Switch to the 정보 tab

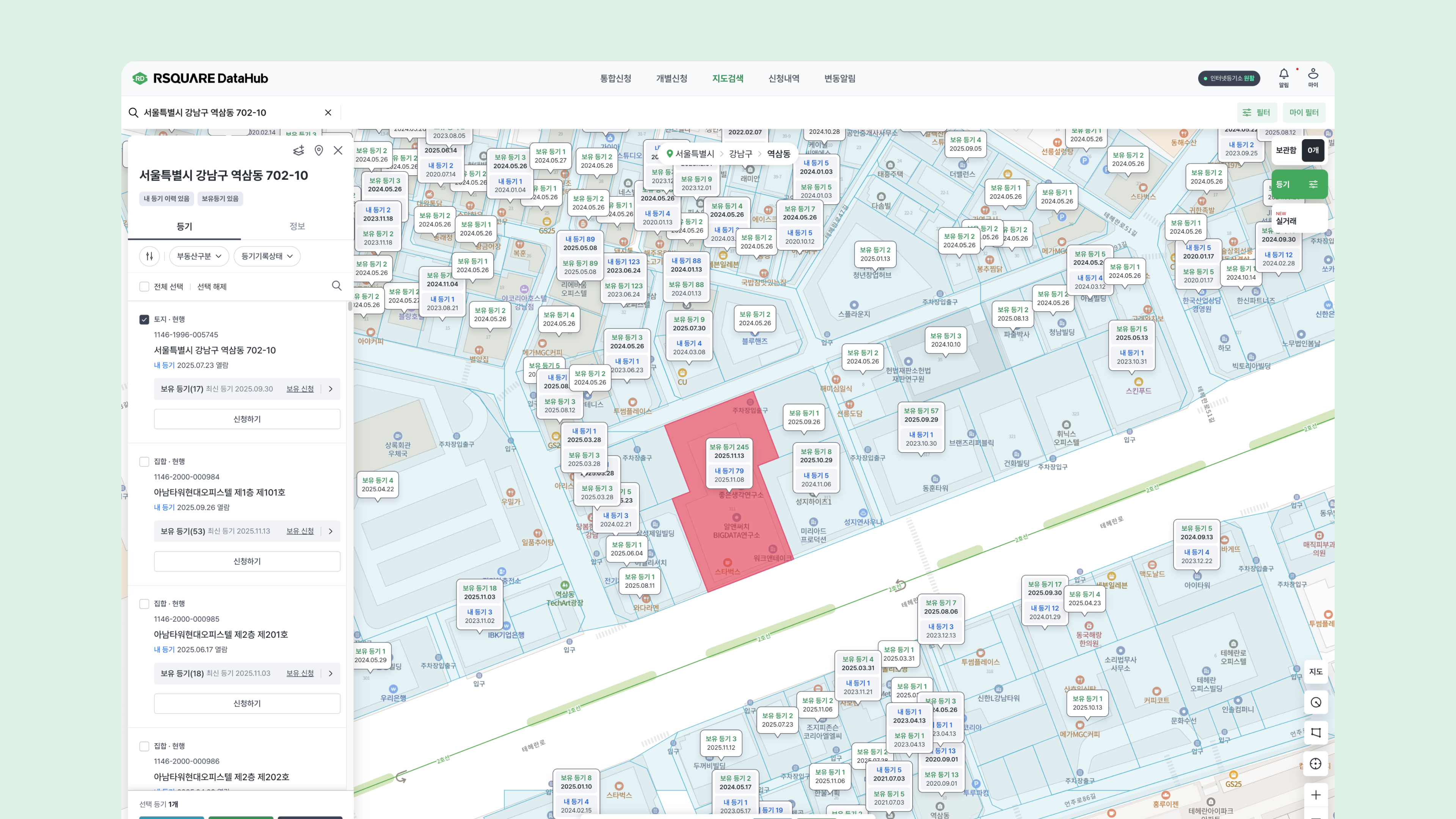[297, 226]
